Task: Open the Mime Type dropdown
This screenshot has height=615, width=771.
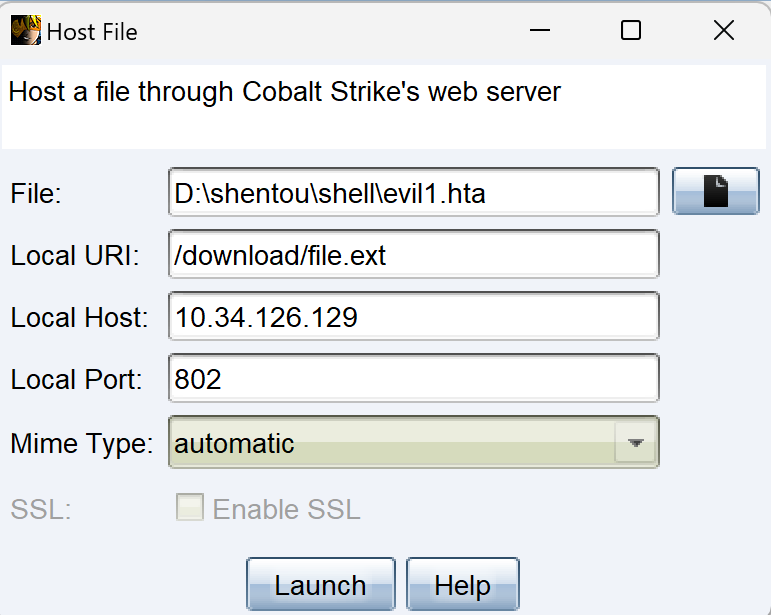Action: 414,442
